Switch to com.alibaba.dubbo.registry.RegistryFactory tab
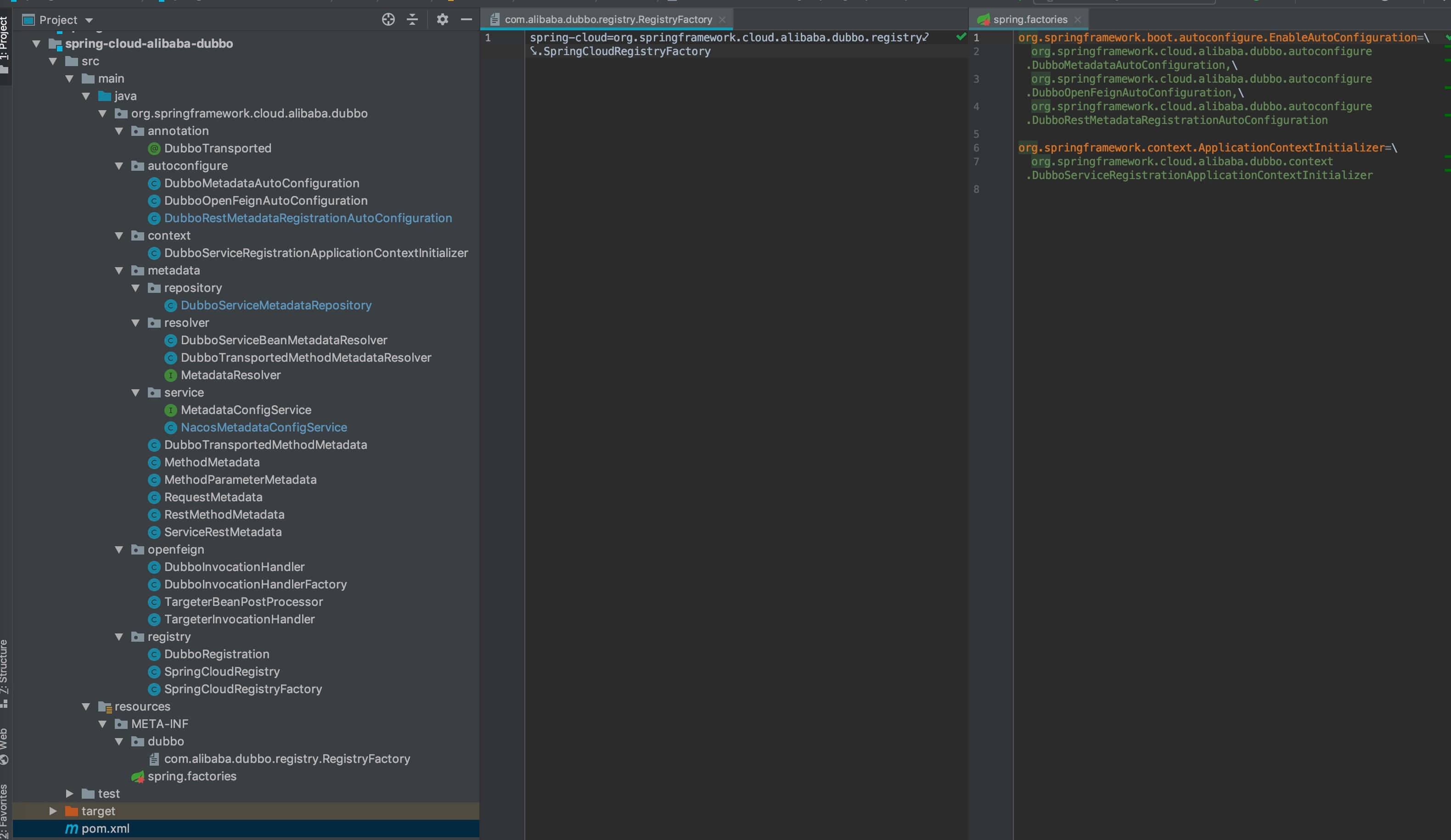The image size is (1451, 840). [x=608, y=20]
